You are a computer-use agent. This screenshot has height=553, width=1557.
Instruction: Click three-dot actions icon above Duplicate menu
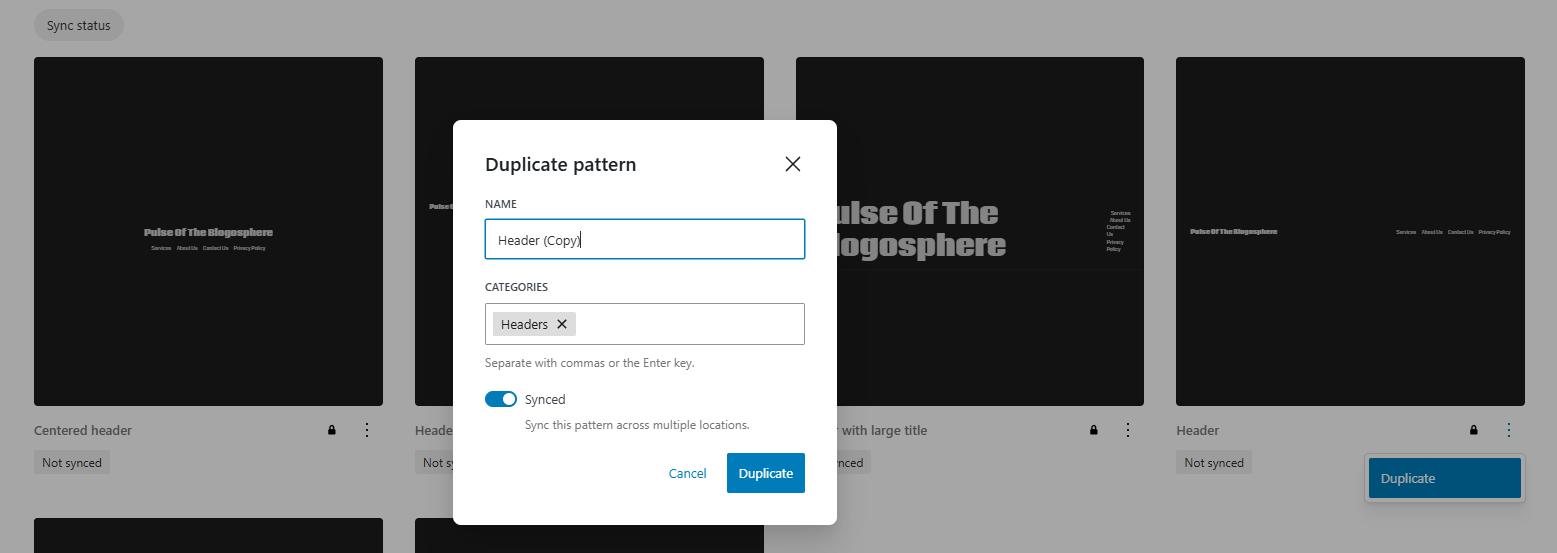pos(1509,430)
